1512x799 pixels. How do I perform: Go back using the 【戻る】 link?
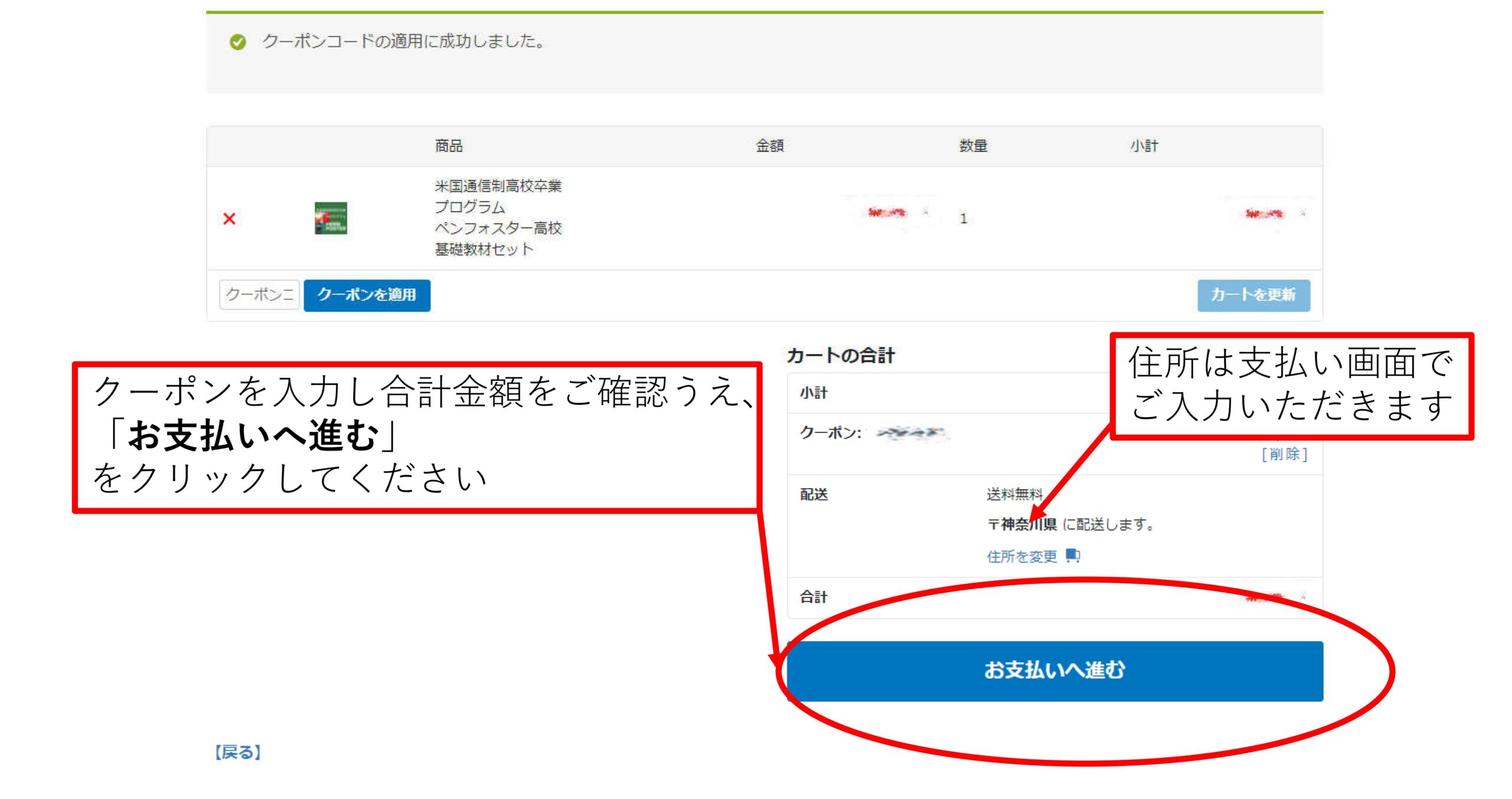237,752
